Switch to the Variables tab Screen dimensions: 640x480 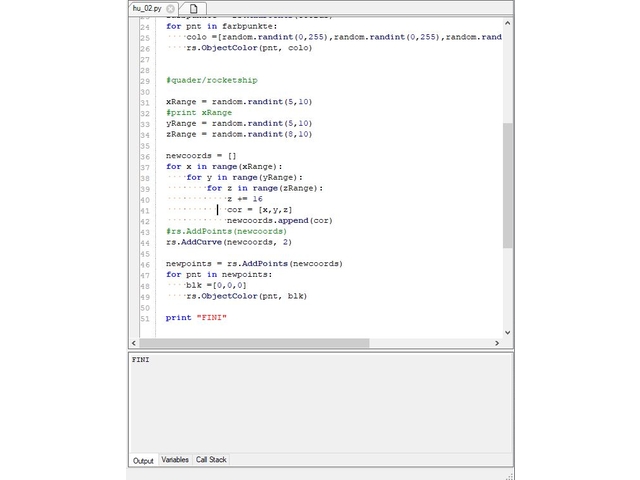tap(175, 460)
